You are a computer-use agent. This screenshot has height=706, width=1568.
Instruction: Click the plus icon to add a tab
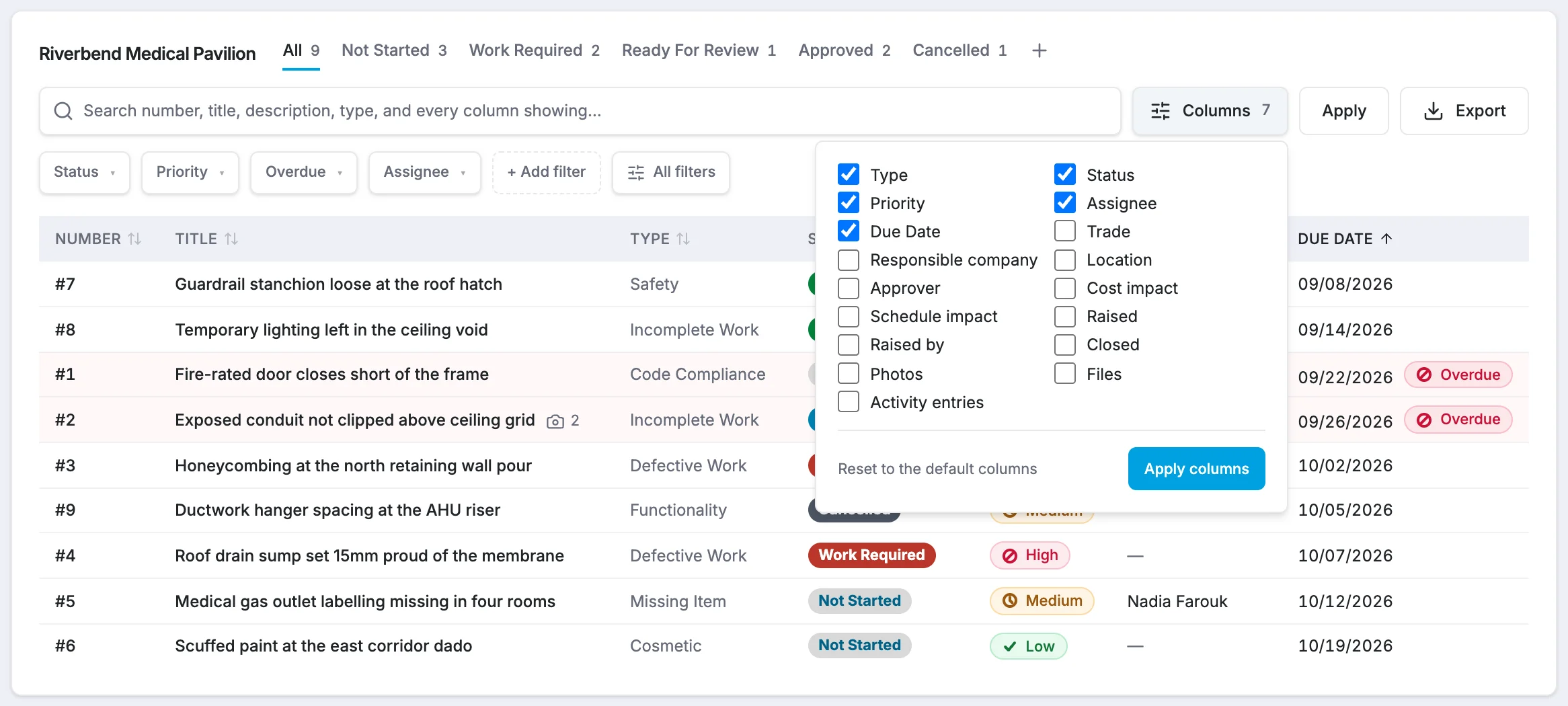1039,50
